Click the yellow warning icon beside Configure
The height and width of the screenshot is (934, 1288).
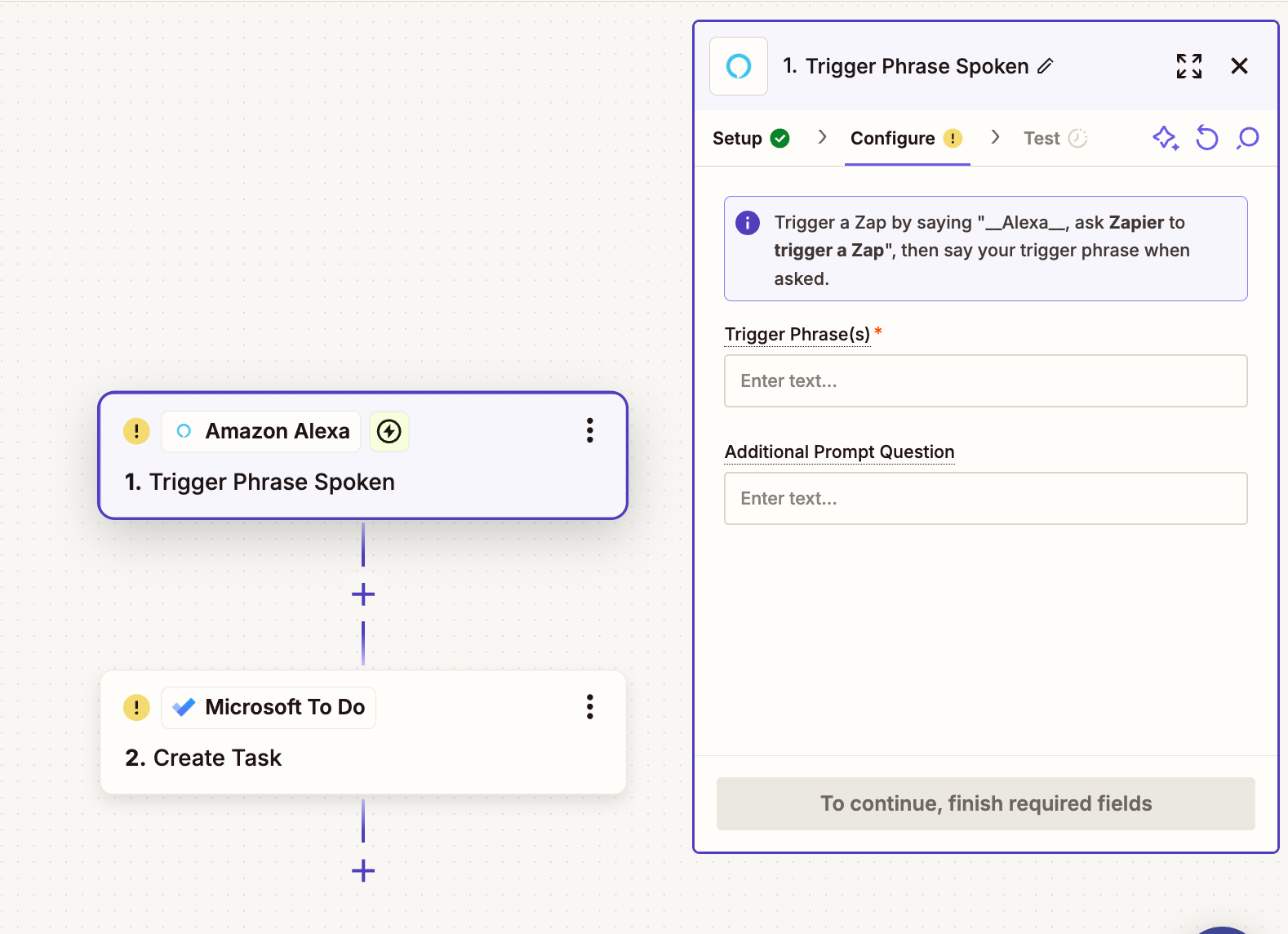[953, 138]
